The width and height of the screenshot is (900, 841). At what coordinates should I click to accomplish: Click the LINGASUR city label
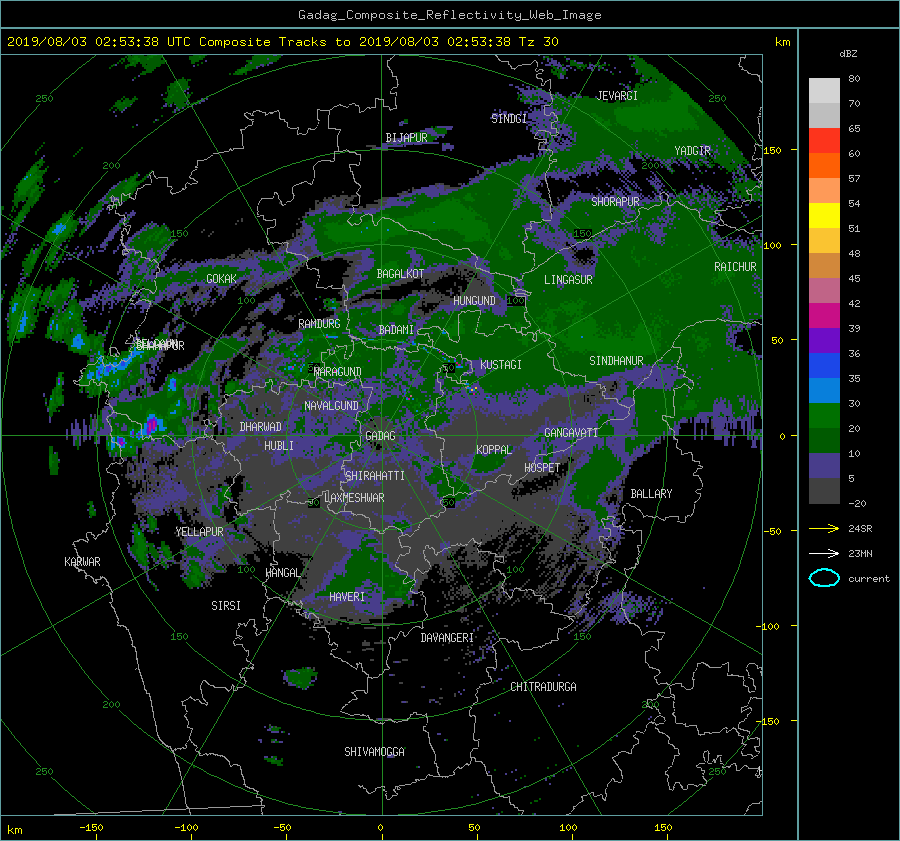click(x=568, y=280)
